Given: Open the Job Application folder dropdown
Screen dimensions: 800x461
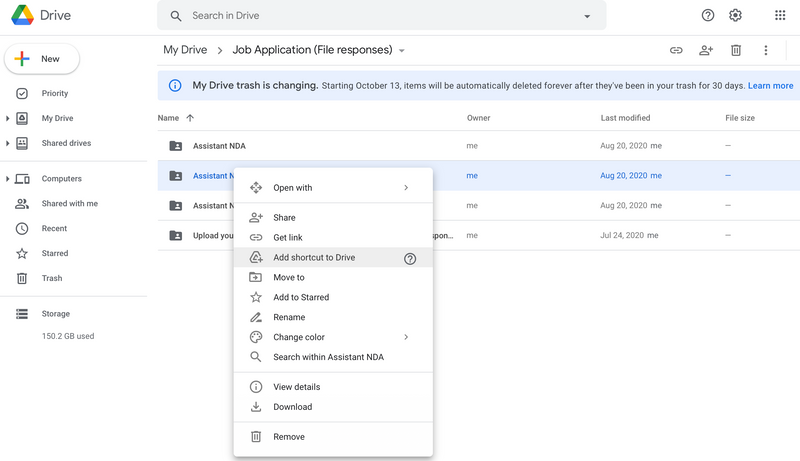Looking at the screenshot, I should click(402, 50).
